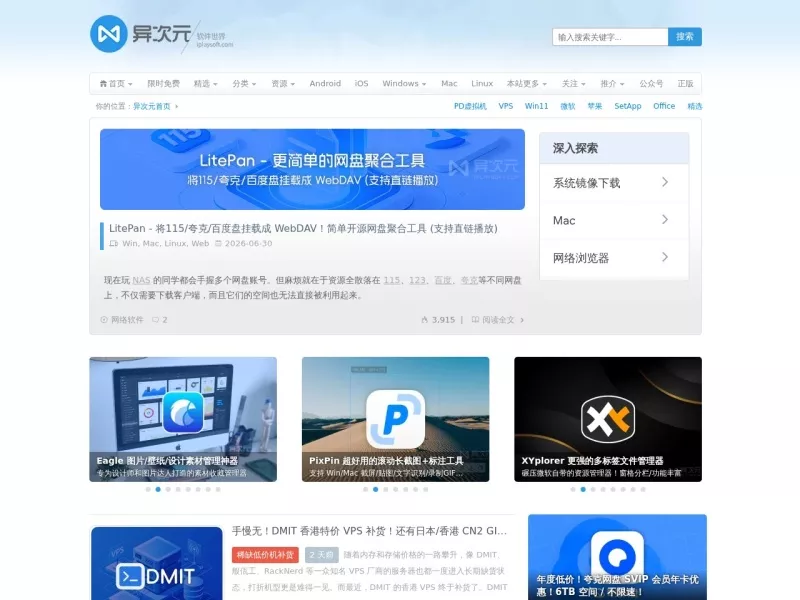Select the third dot under XYplorer carousel
This screenshot has width=800, height=600.
pos(593,489)
